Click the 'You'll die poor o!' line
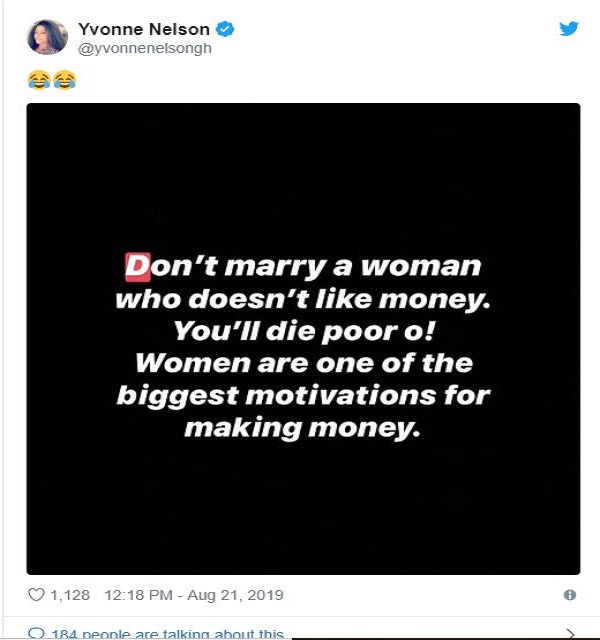This screenshot has height=640, width=600. click(300, 330)
